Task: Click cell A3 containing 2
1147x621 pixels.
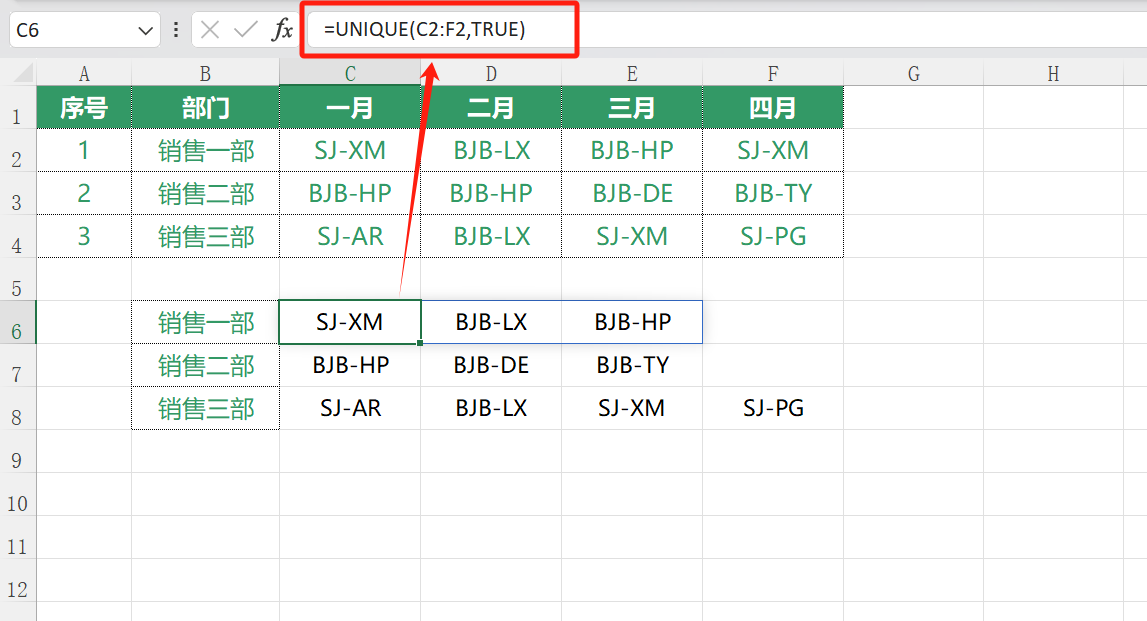Action: click(x=84, y=194)
